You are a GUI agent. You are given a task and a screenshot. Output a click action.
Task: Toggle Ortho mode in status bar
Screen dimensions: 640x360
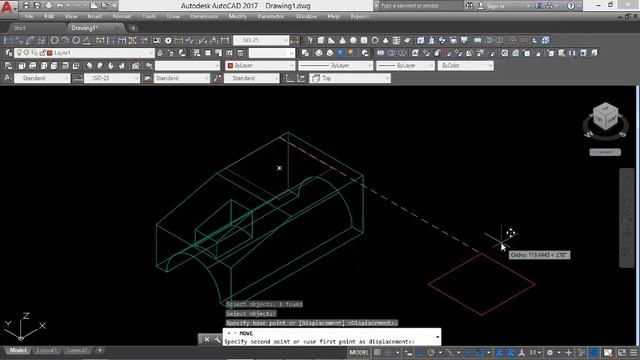pyautogui.click(x=420, y=352)
